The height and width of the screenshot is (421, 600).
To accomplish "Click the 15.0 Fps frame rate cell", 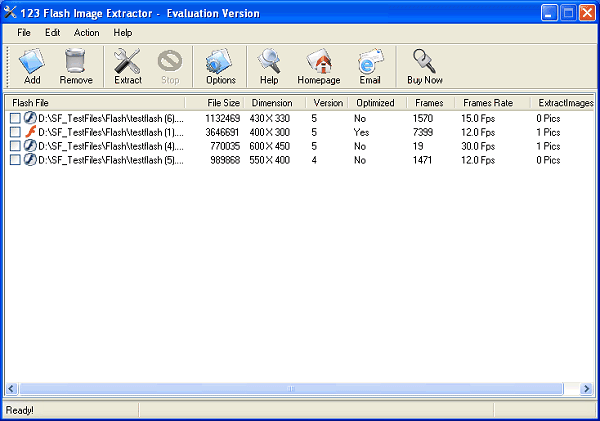I will (478, 118).
